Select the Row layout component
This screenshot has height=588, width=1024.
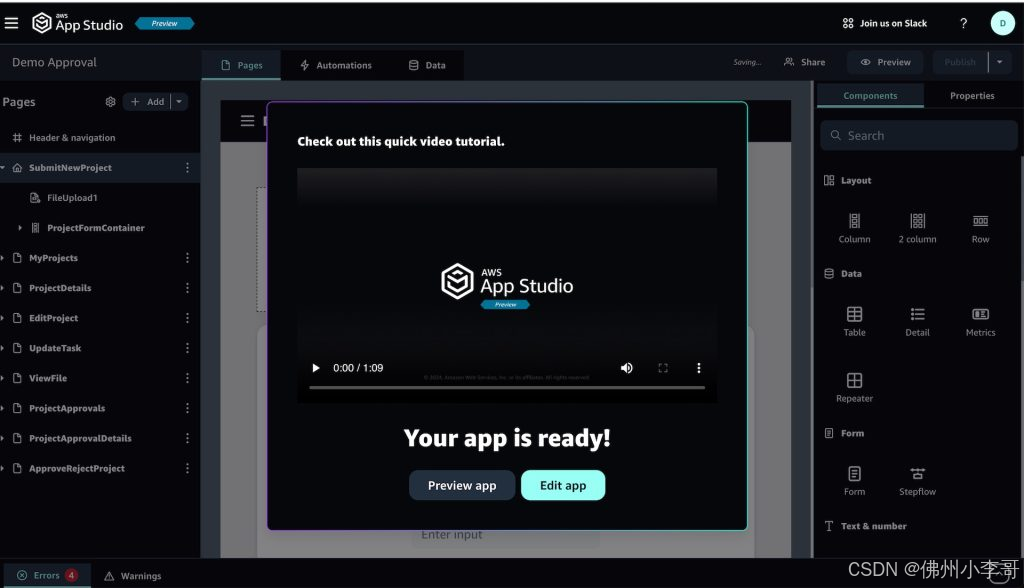[x=980, y=228]
